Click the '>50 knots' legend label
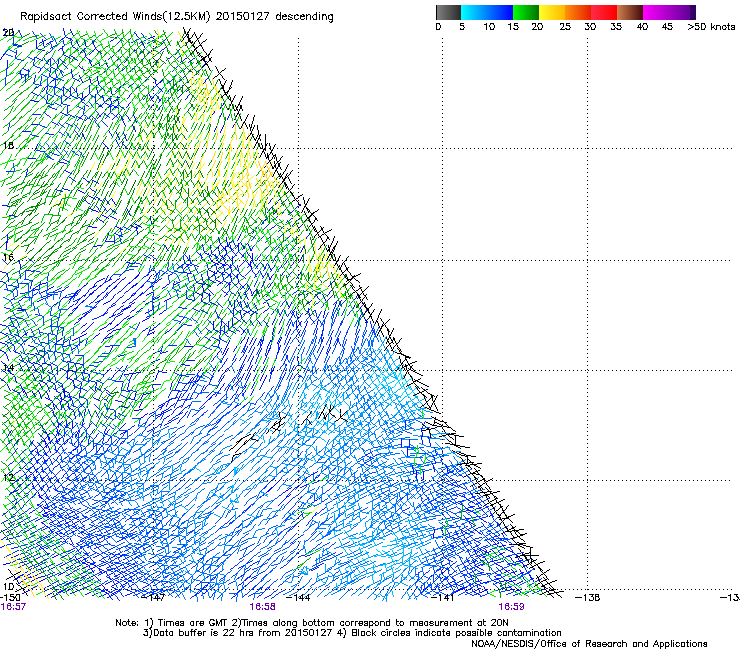Screen dimensions: 740x650 711,27
